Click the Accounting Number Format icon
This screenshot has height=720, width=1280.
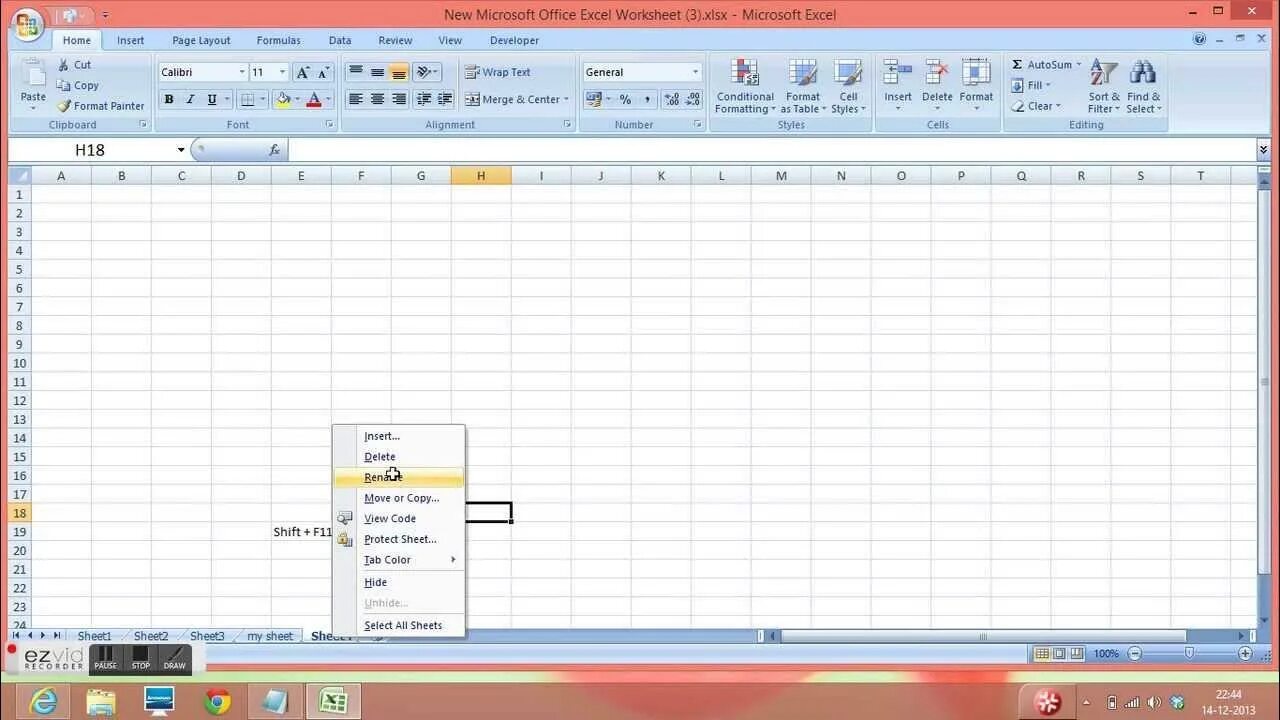tap(594, 99)
